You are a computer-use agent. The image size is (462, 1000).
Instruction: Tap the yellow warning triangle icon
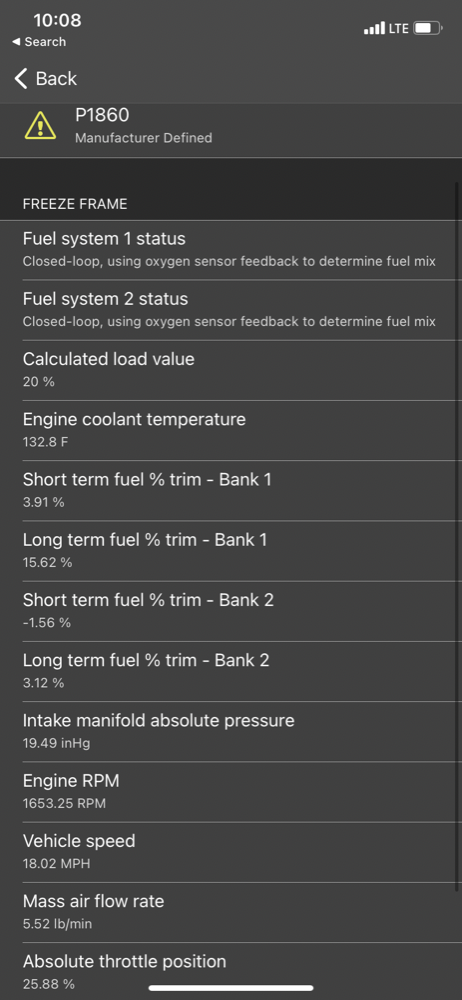40,125
